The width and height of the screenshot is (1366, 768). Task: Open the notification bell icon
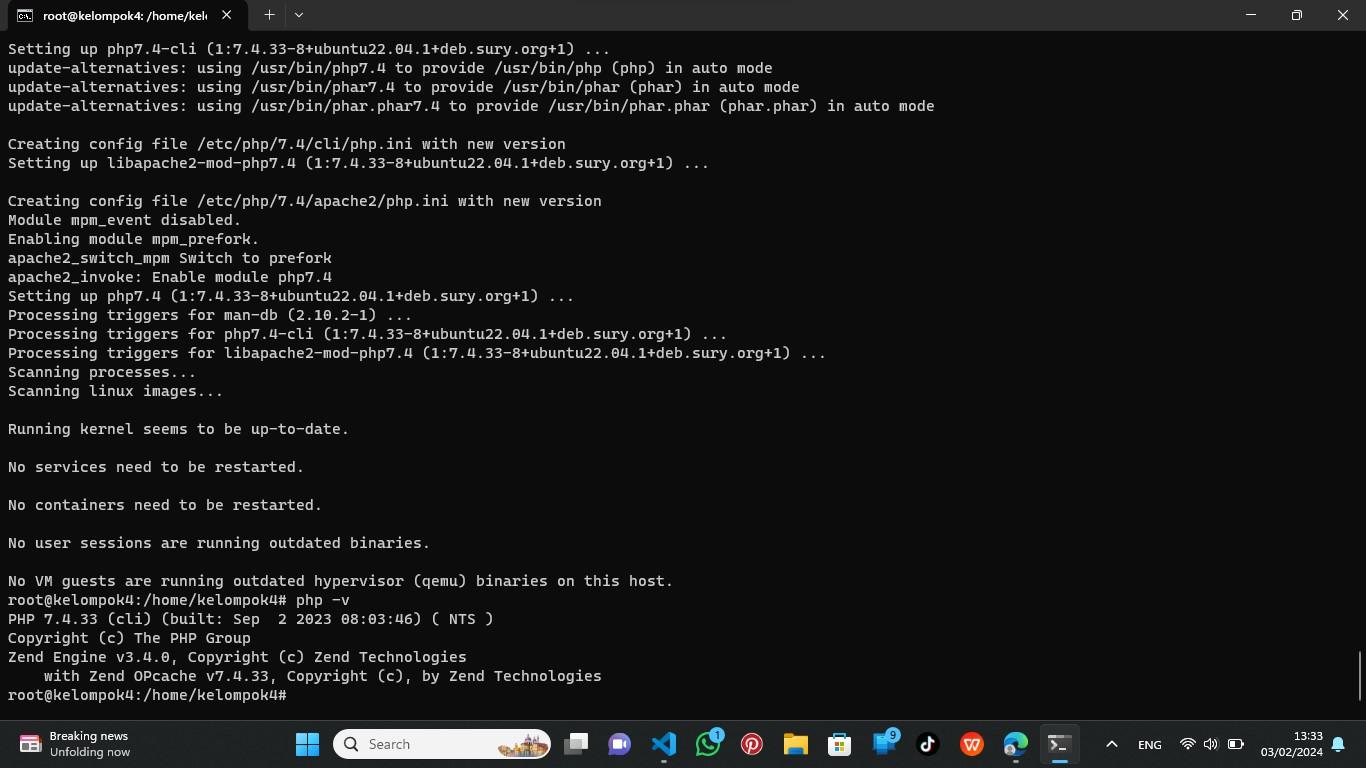(x=1338, y=744)
